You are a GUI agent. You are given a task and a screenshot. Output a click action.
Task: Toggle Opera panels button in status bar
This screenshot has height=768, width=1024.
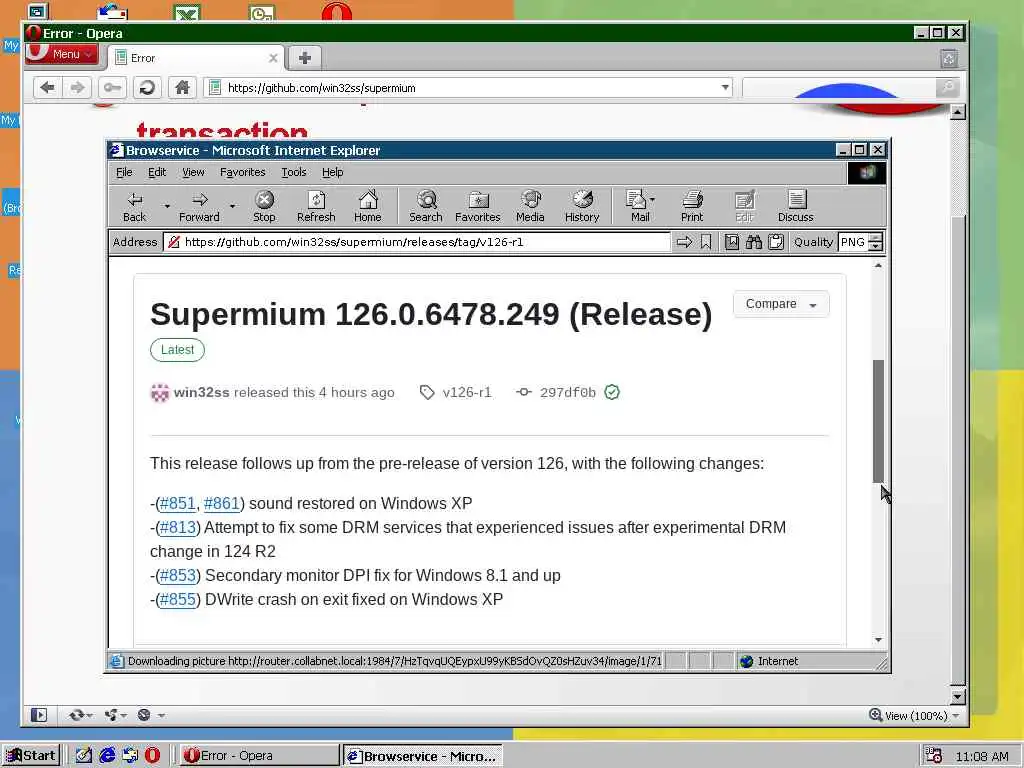(x=39, y=715)
